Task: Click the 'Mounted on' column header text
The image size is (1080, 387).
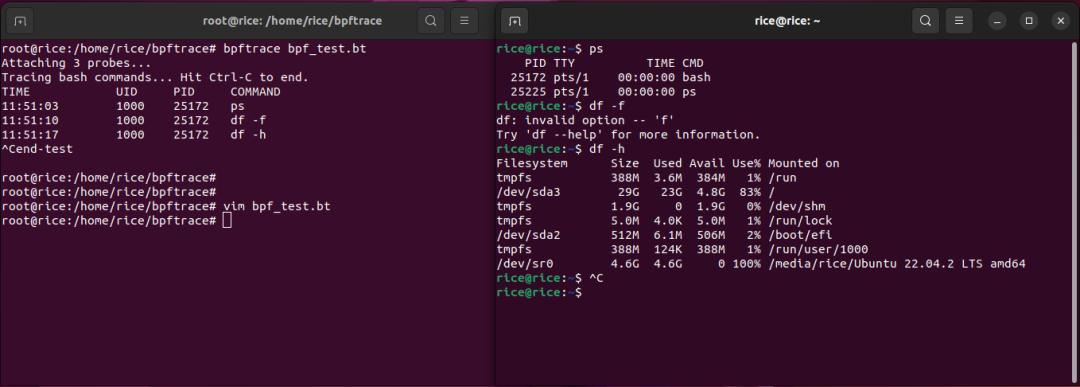Action: click(x=804, y=163)
